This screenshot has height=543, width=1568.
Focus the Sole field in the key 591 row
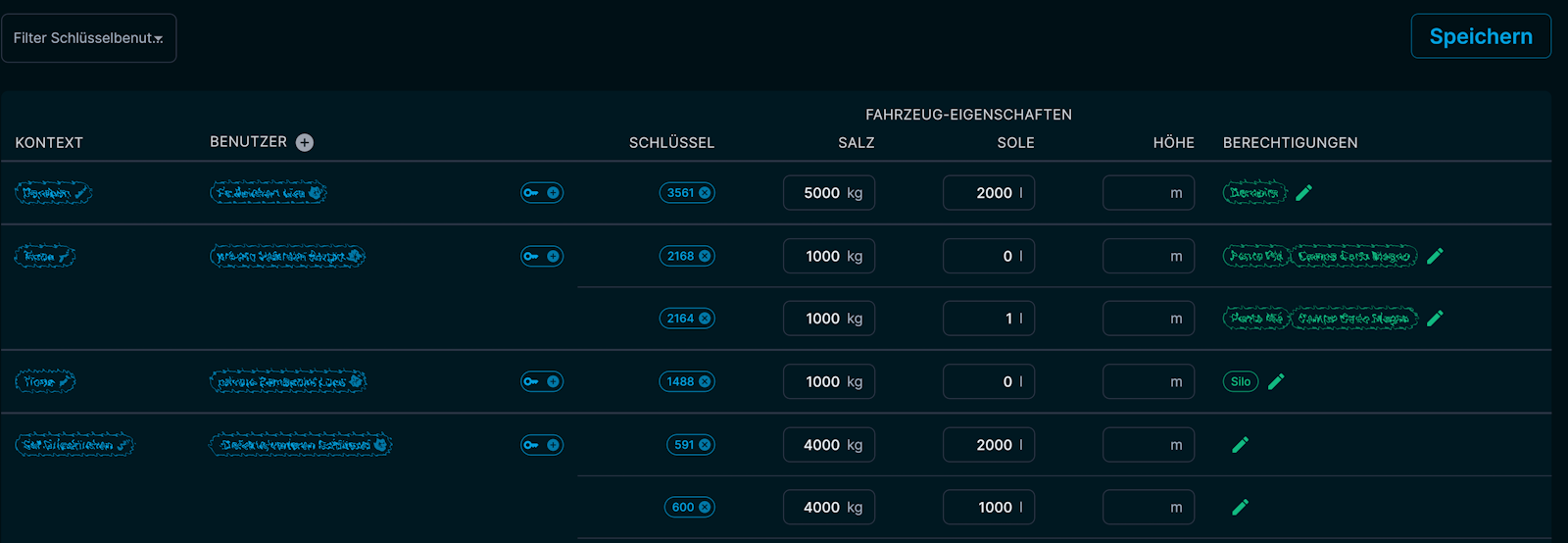point(988,445)
